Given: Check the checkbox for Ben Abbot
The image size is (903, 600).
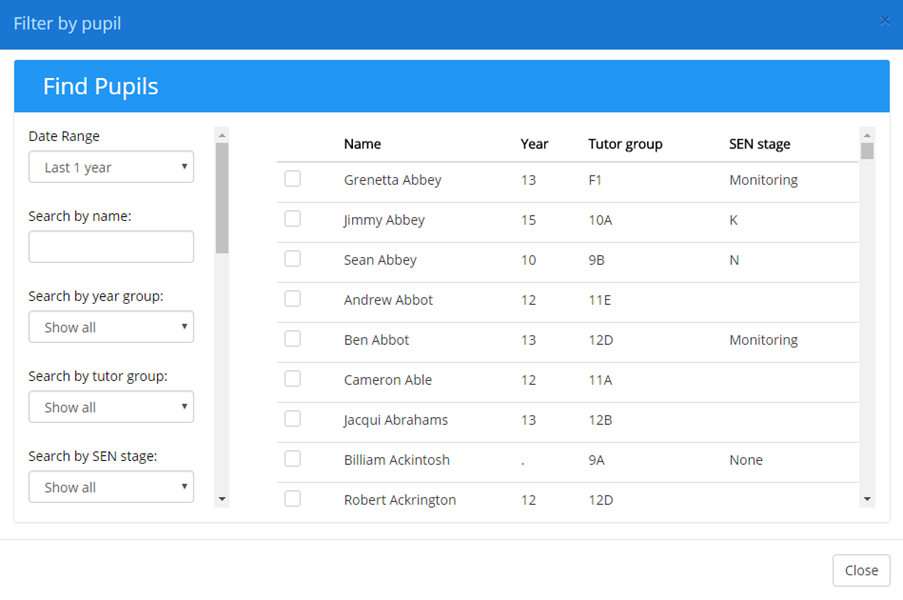Looking at the screenshot, I should (292, 340).
